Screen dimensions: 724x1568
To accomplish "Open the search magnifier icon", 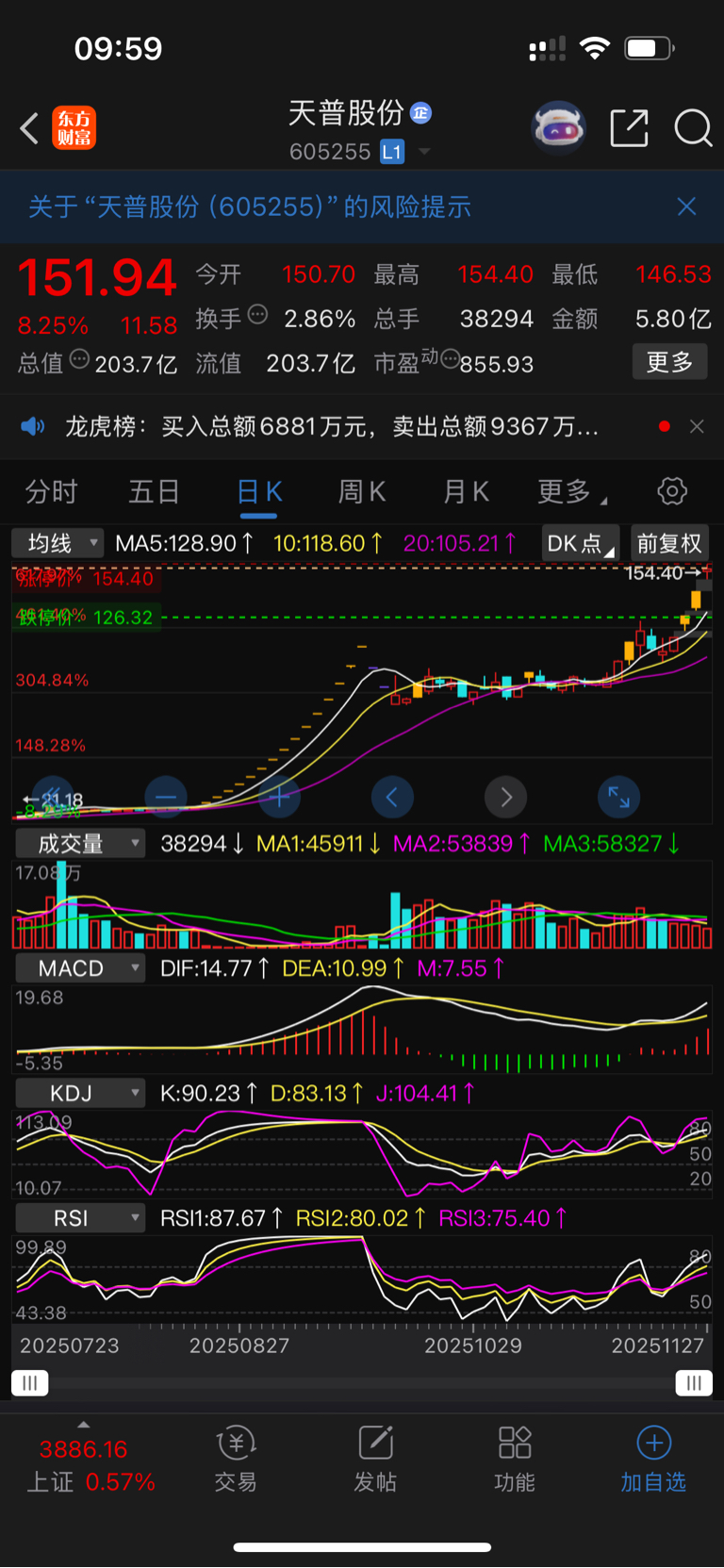I will (x=693, y=128).
